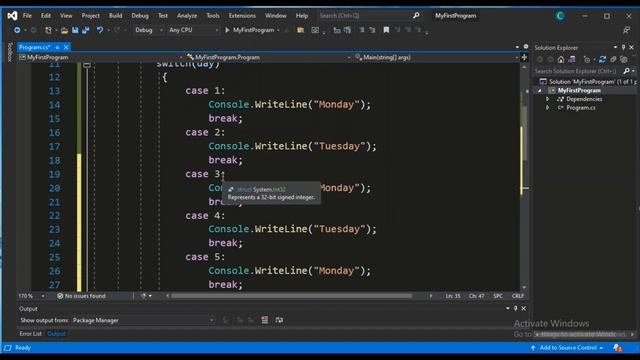This screenshot has width=640, height=360.
Task: Expand the Program.cs tree node
Action: (x=548, y=107)
